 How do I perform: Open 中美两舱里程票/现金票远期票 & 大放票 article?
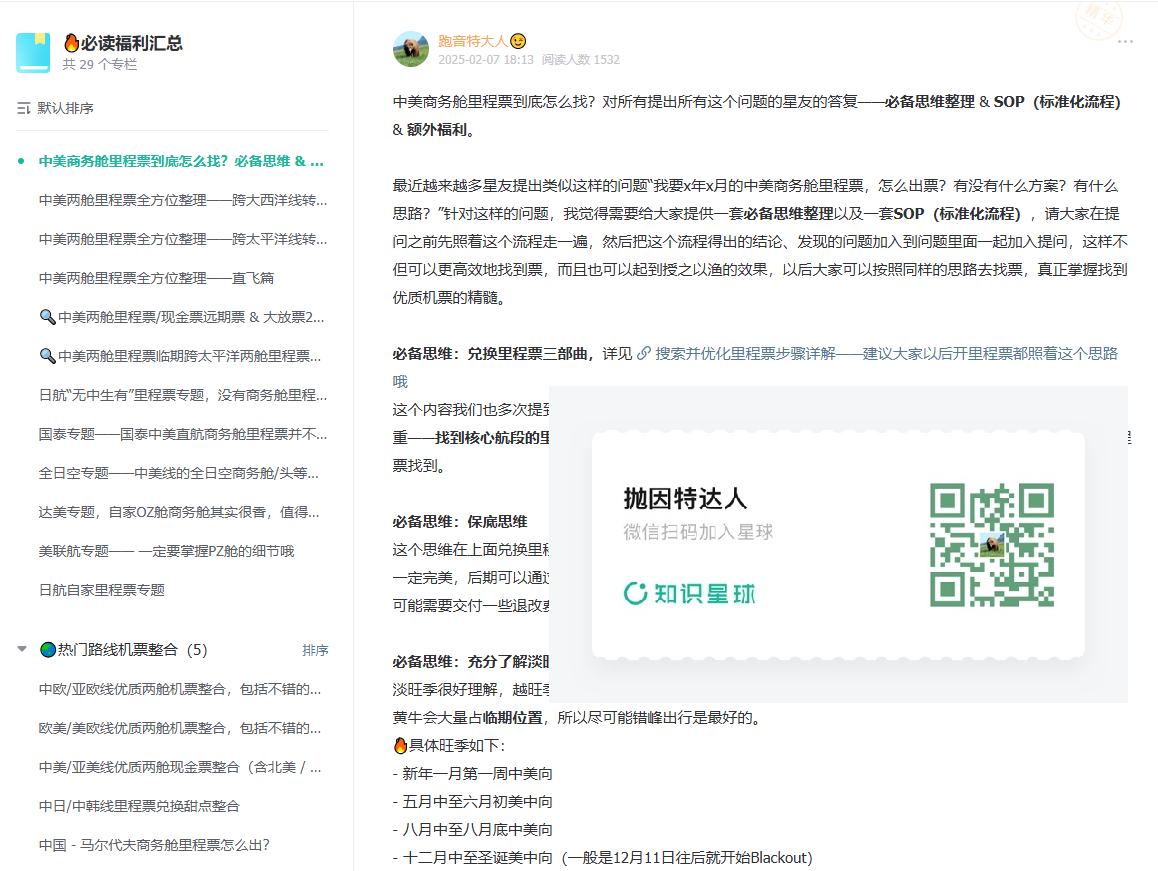(x=182, y=317)
